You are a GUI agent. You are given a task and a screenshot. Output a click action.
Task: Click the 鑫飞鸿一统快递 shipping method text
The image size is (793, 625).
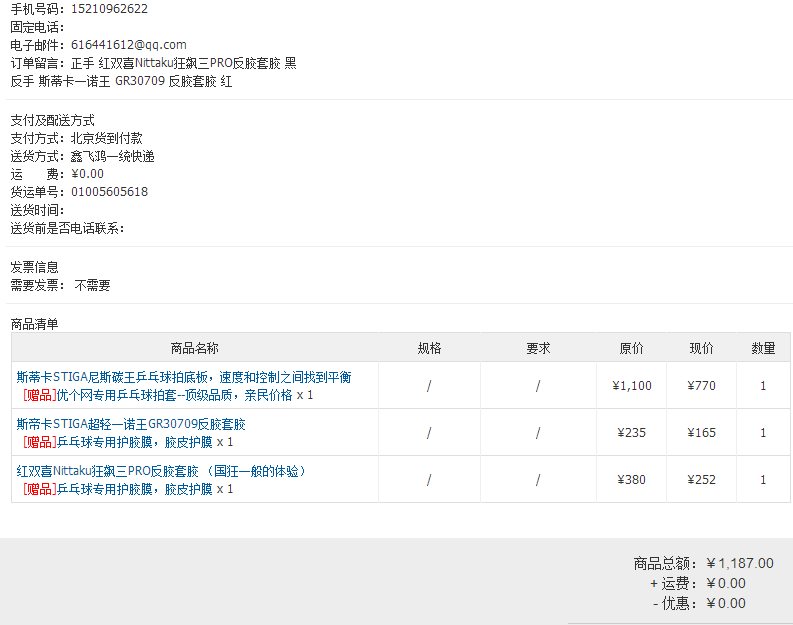pyautogui.click(x=112, y=156)
